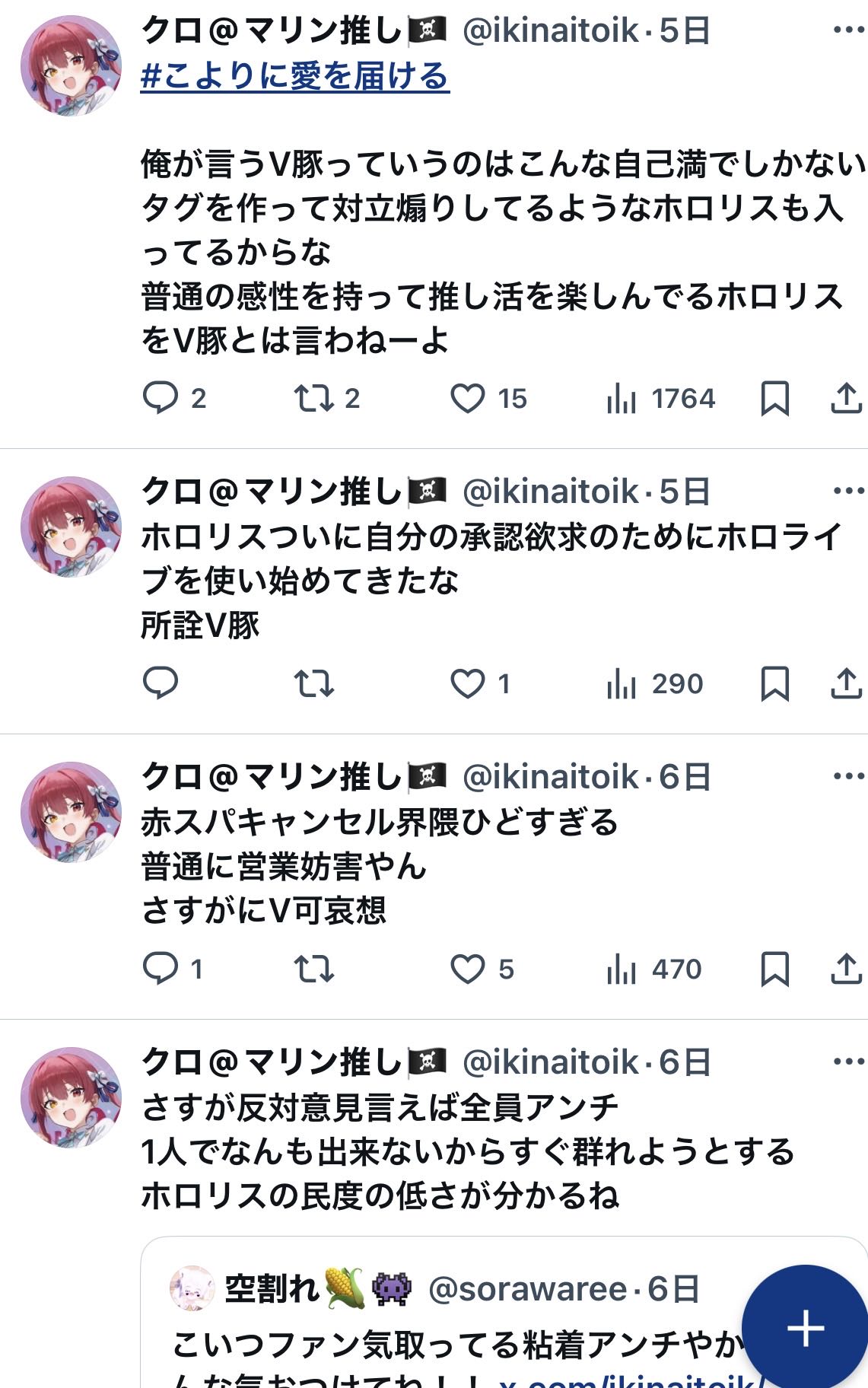Share the 赤スパキャンセル界隈 tweet
The width and height of the screenshot is (868, 1388).
point(845,969)
